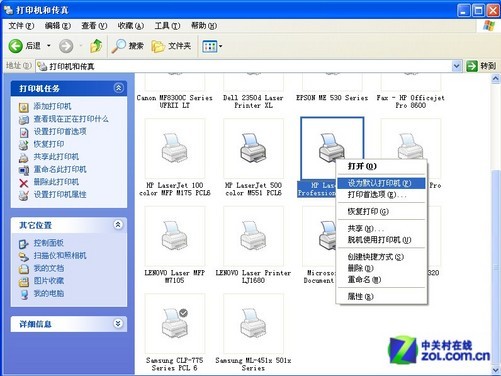Select the Samsung ML-451x 501x Series printer
501x376 pixels.
(x=253, y=323)
